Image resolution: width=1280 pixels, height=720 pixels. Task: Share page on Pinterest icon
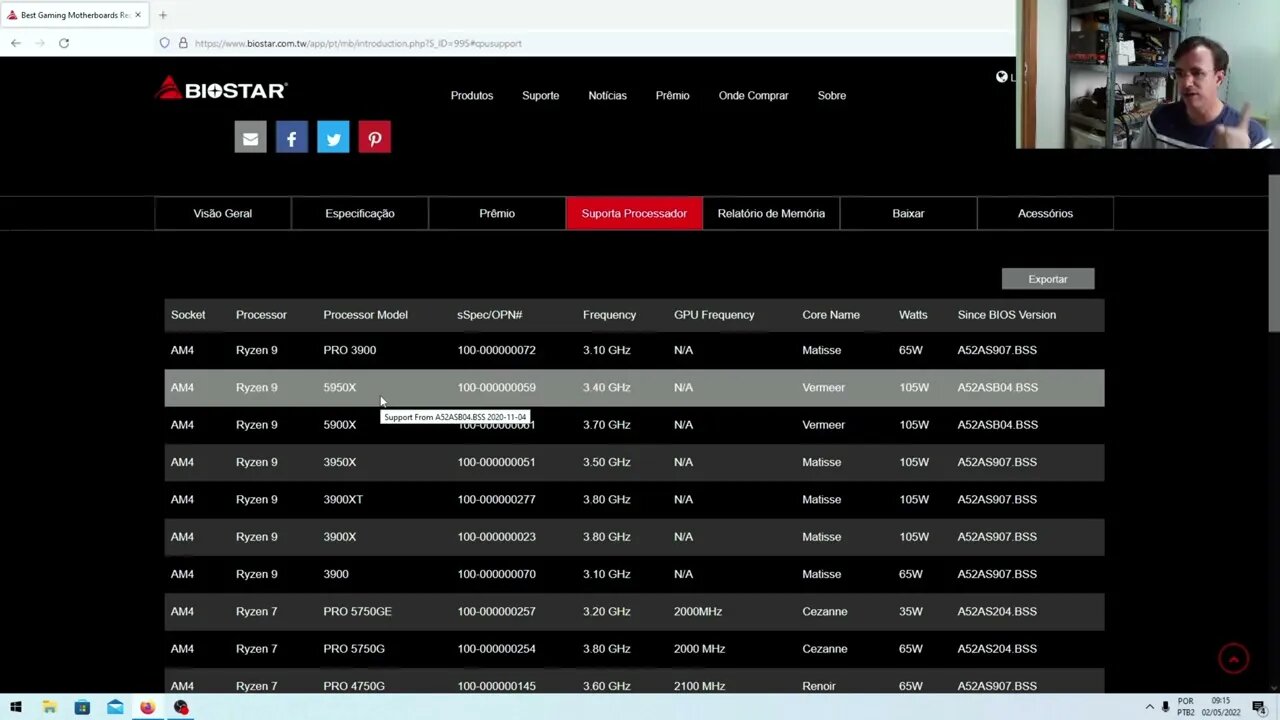point(375,138)
